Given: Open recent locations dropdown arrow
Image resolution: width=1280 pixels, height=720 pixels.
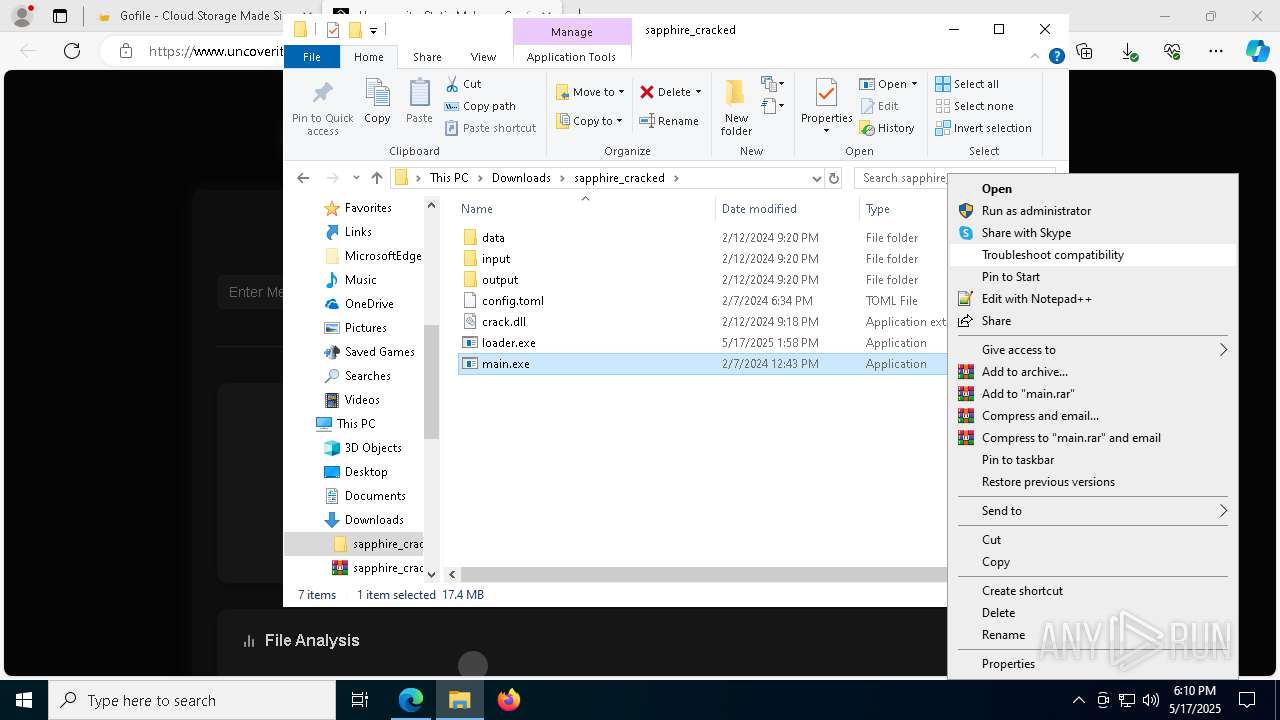Looking at the screenshot, I should click(x=356, y=178).
